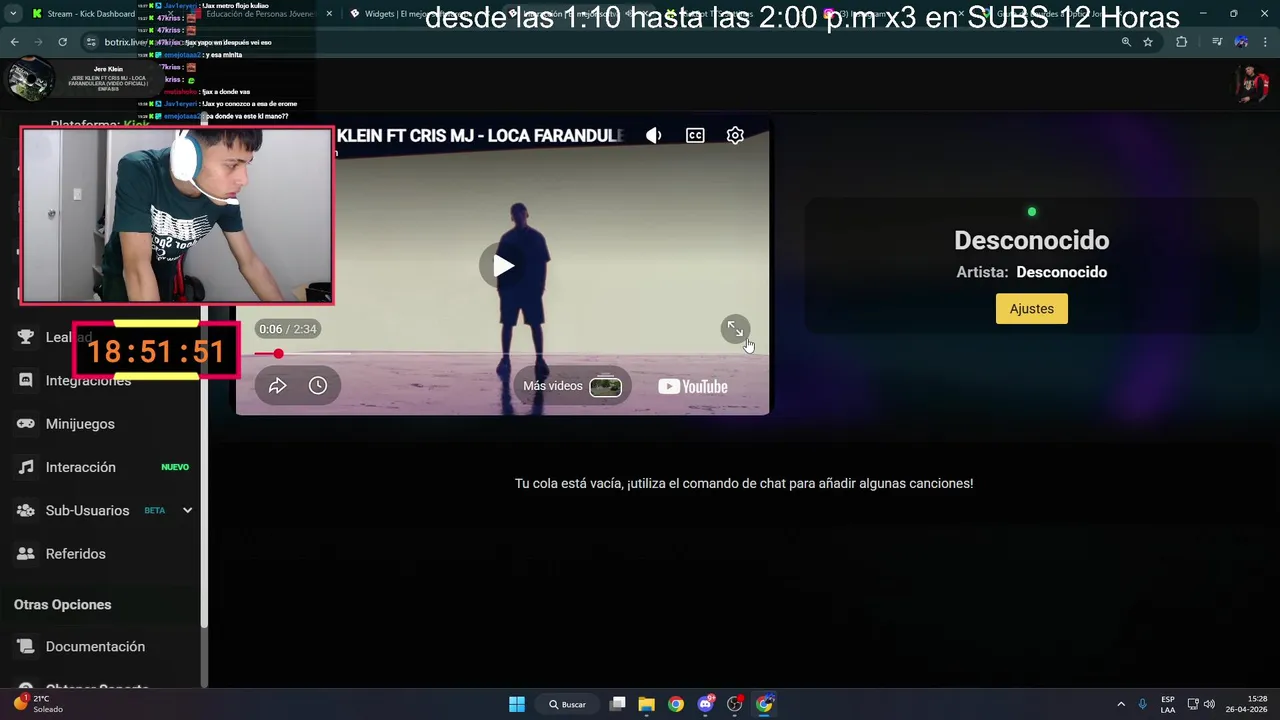
Task: Expand the Sub-Usuarios chevron
Action: 187,510
